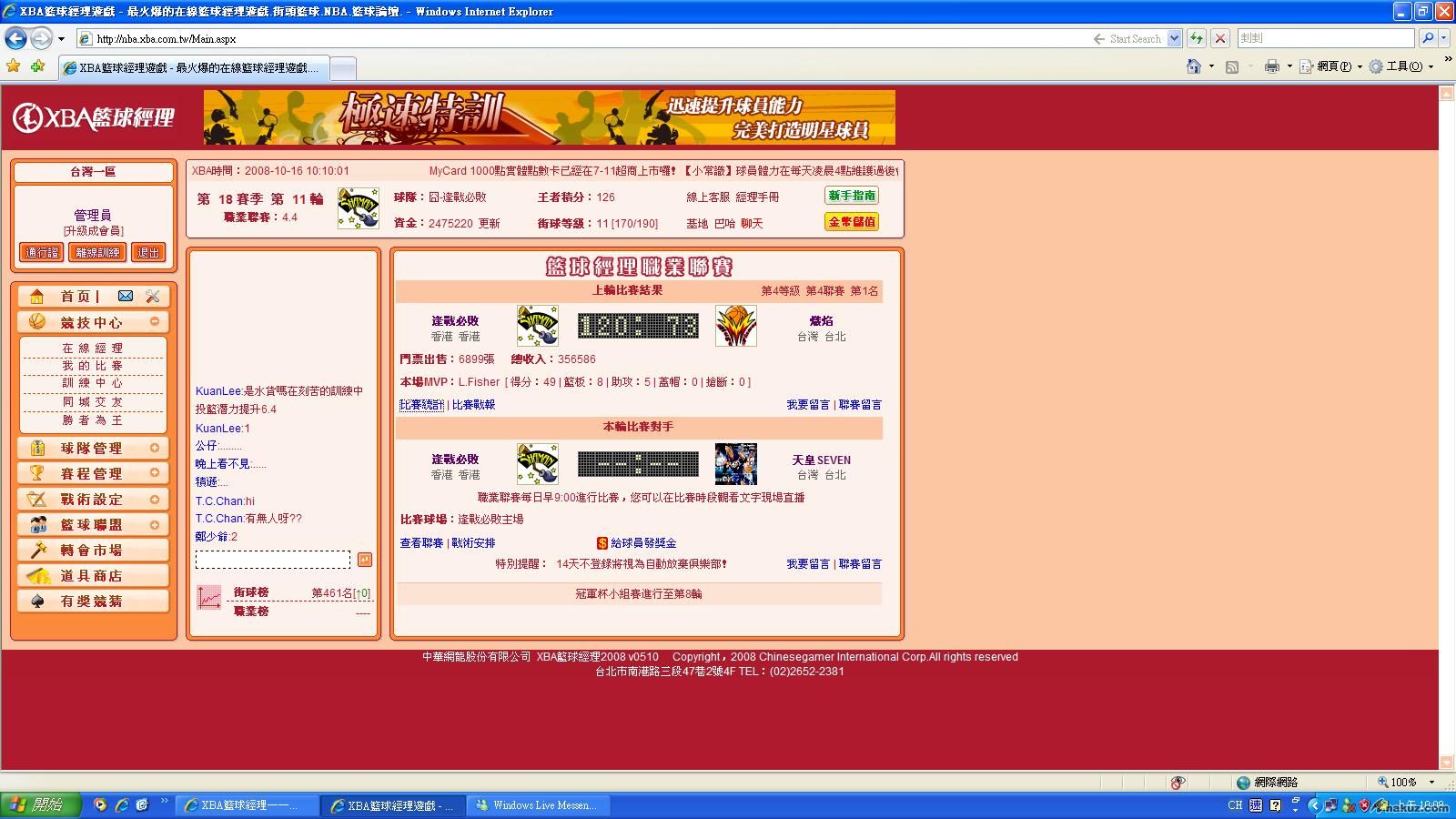Click the Add to Favorites icon
This screenshot has width=1456, height=819.
(37, 66)
